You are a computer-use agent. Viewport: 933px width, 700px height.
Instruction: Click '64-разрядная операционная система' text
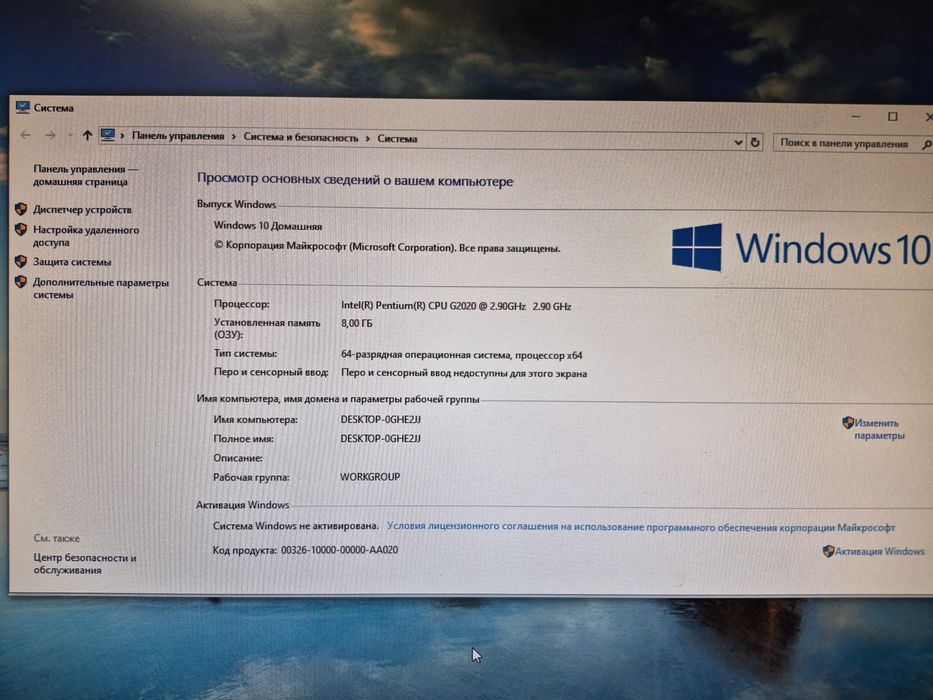coord(461,355)
